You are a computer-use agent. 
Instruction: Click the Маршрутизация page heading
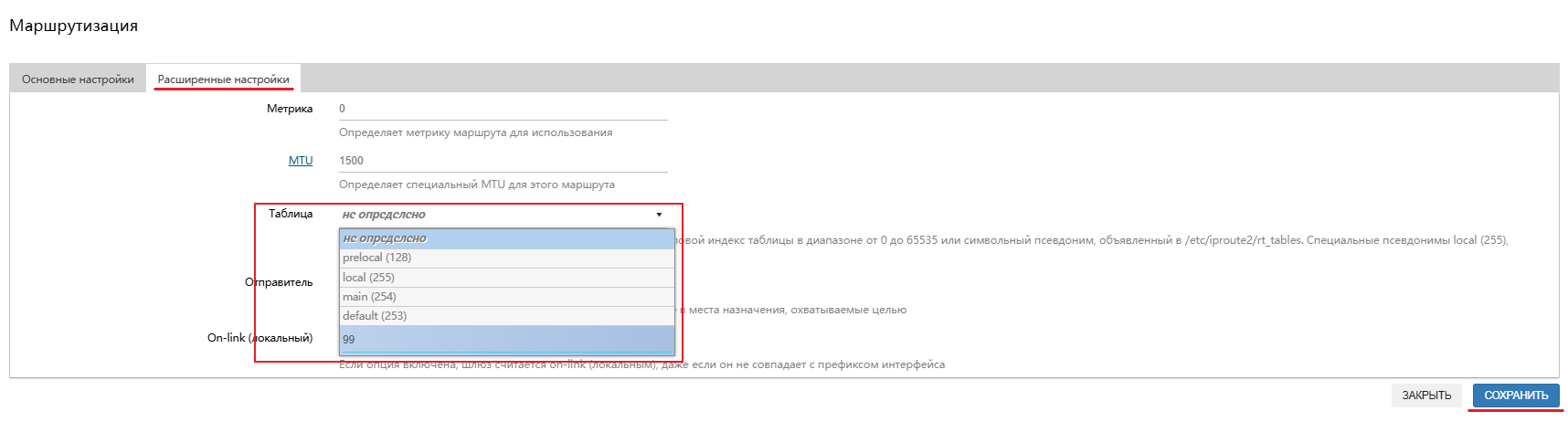[73, 26]
